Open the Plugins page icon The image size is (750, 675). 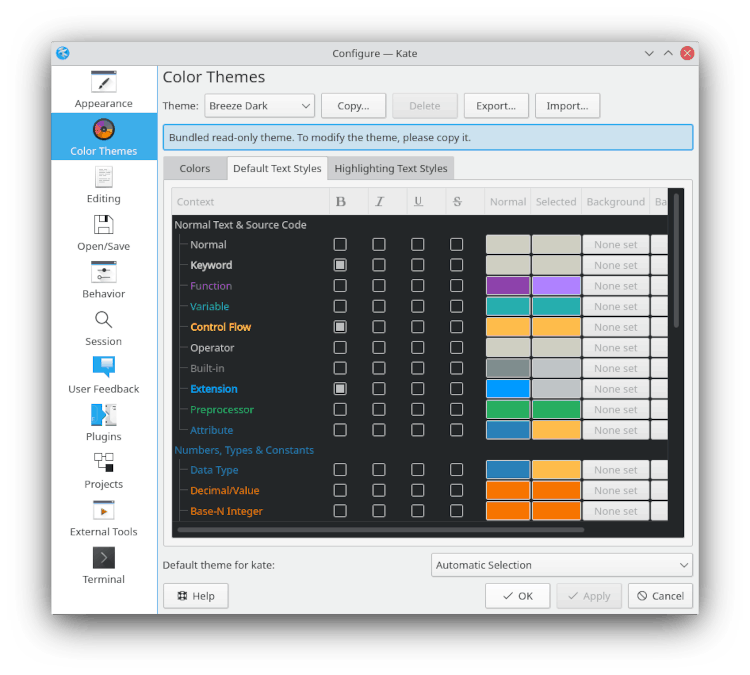click(x=104, y=415)
